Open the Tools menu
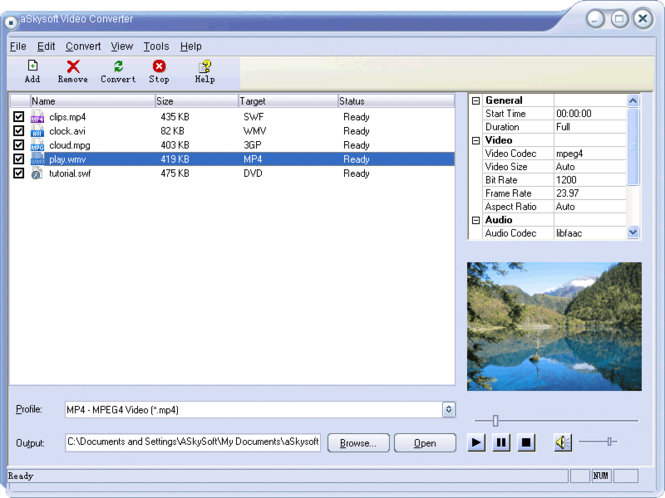 pyautogui.click(x=156, y=46)
